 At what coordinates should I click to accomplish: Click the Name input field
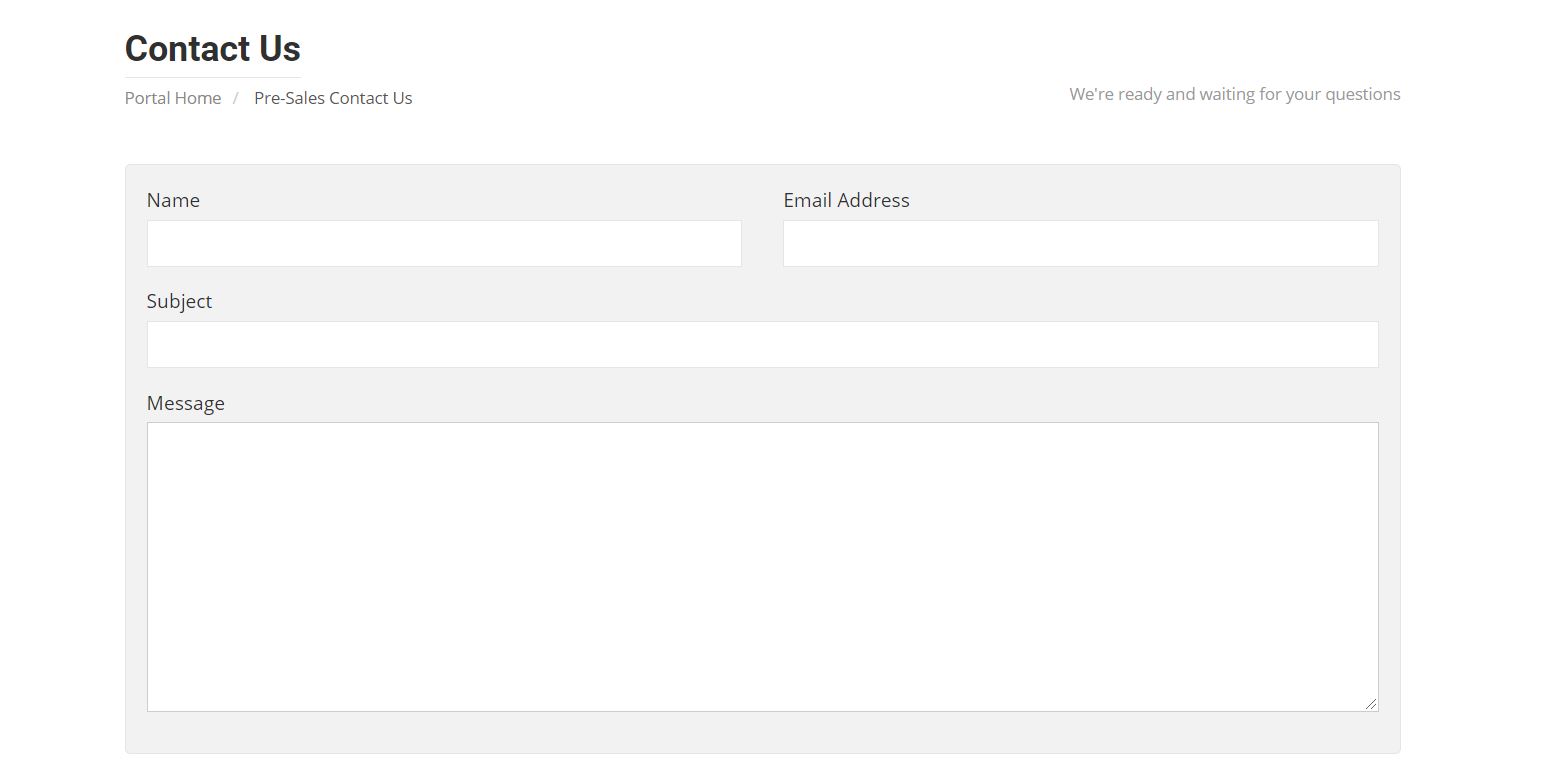444,243
